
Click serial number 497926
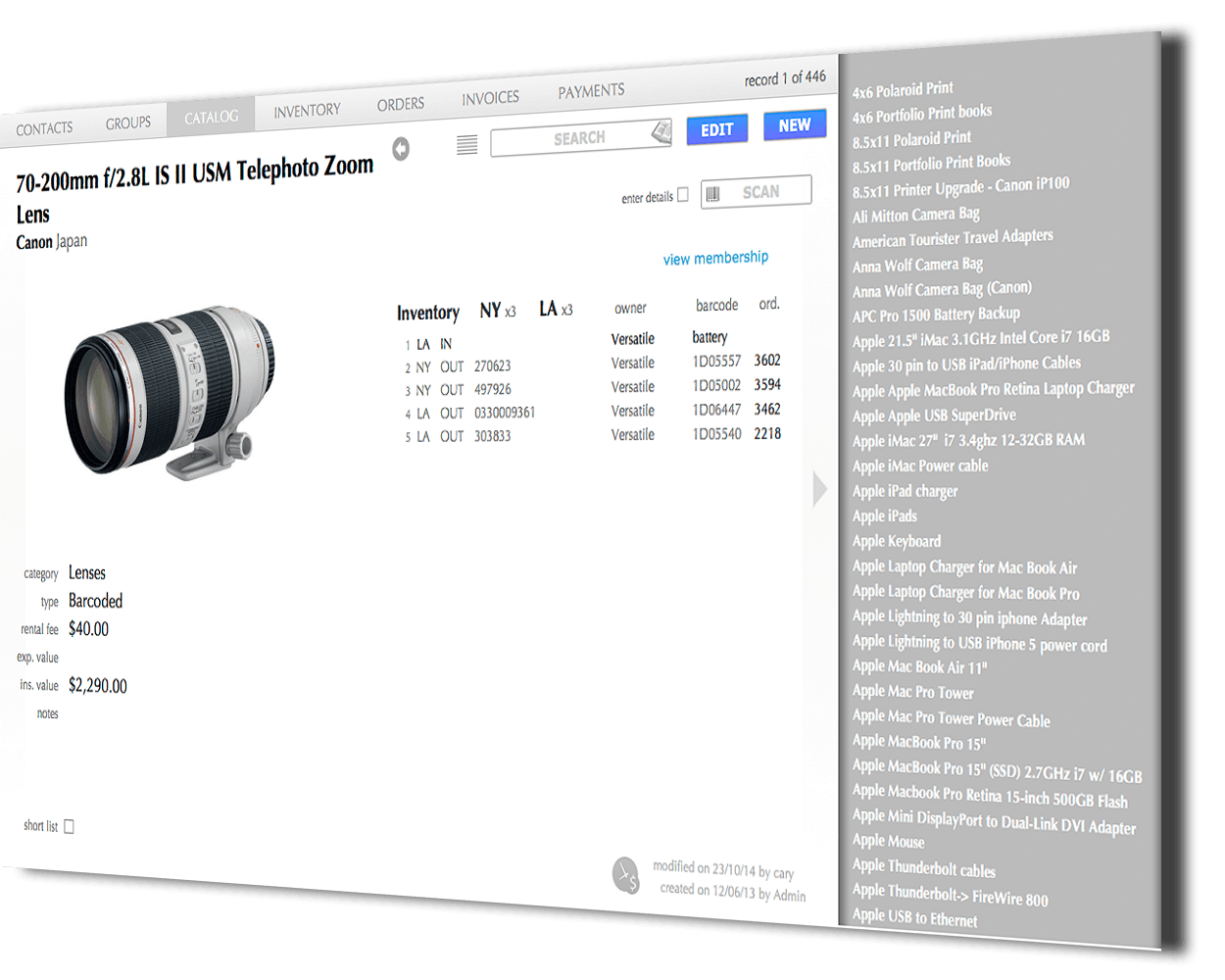pyautogui.click(x=493, y=389)
